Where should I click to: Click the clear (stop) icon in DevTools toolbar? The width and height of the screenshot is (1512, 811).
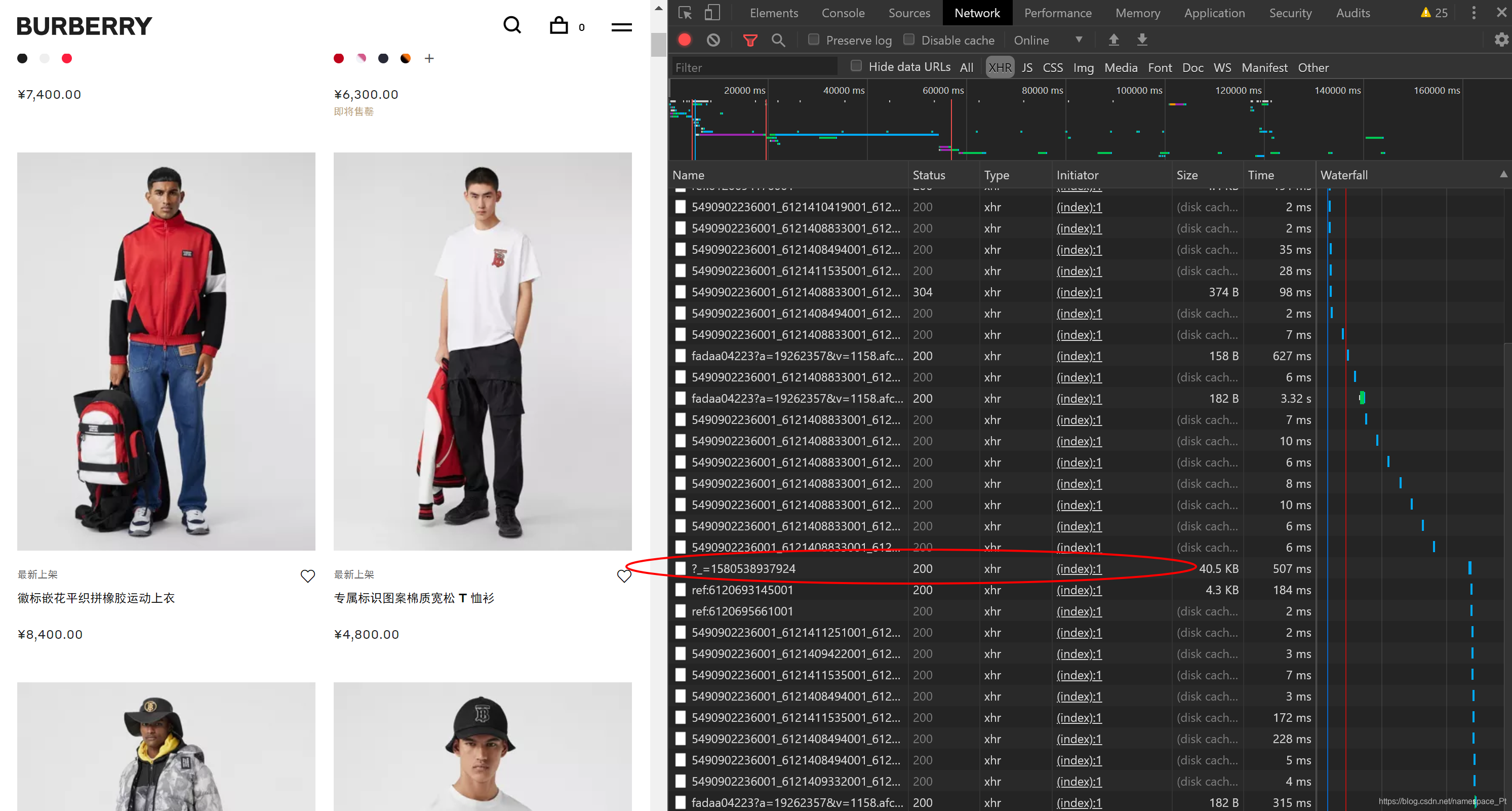coord(713,40)
